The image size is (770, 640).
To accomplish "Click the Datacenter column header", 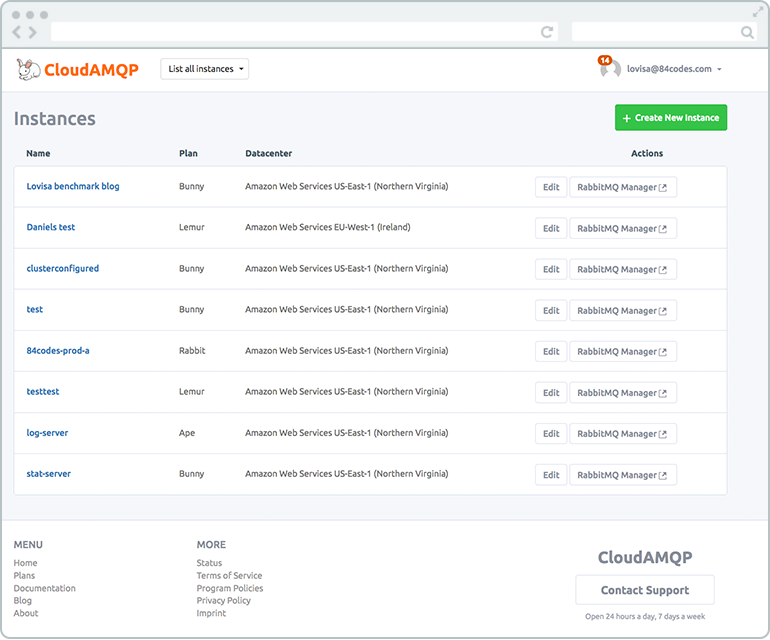I will pyautogui.click(x=269, y=153).
